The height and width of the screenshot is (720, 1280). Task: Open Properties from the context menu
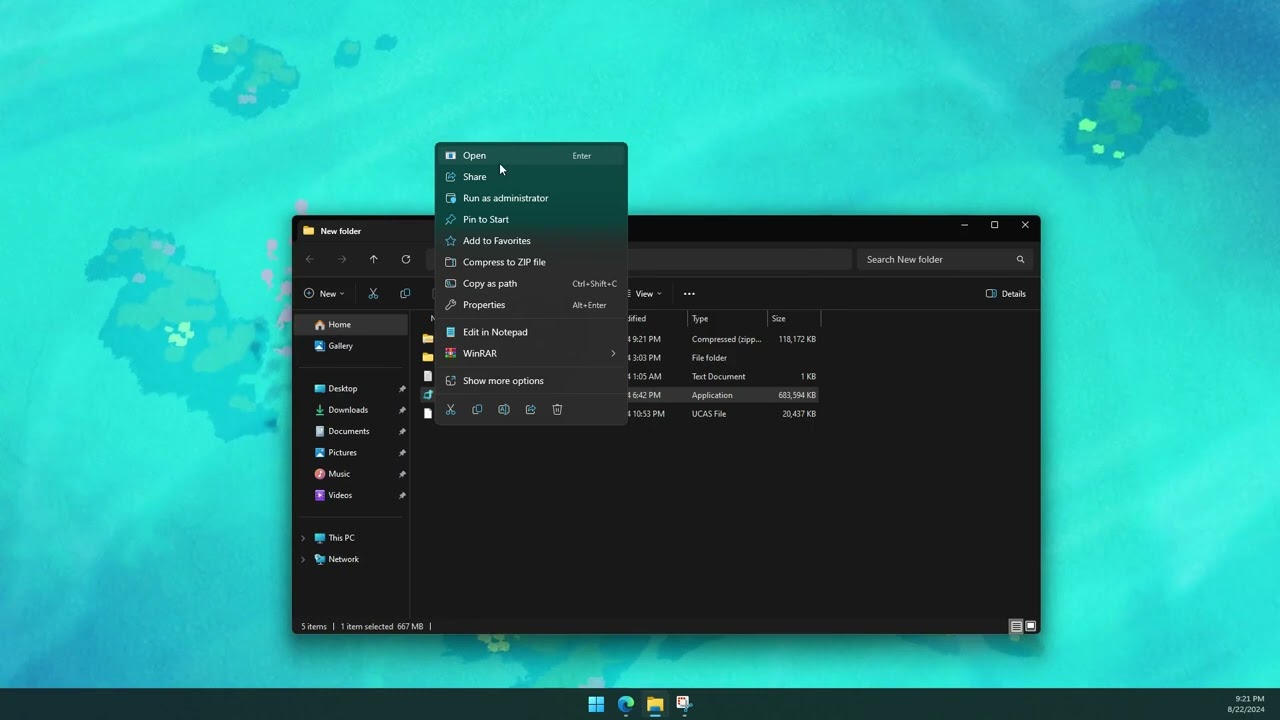coord(531,305)
